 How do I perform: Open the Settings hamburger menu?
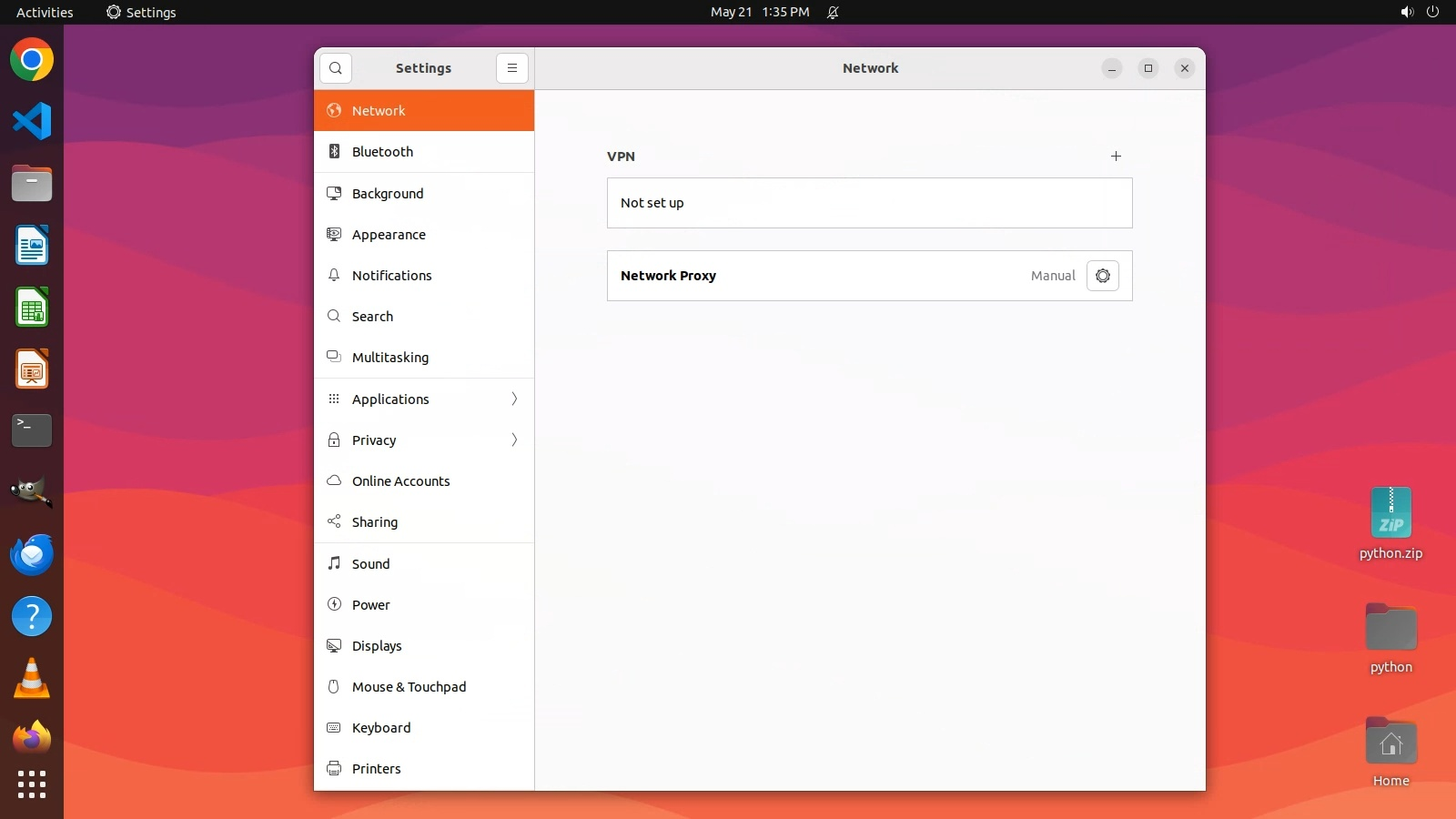coord(512,68)
